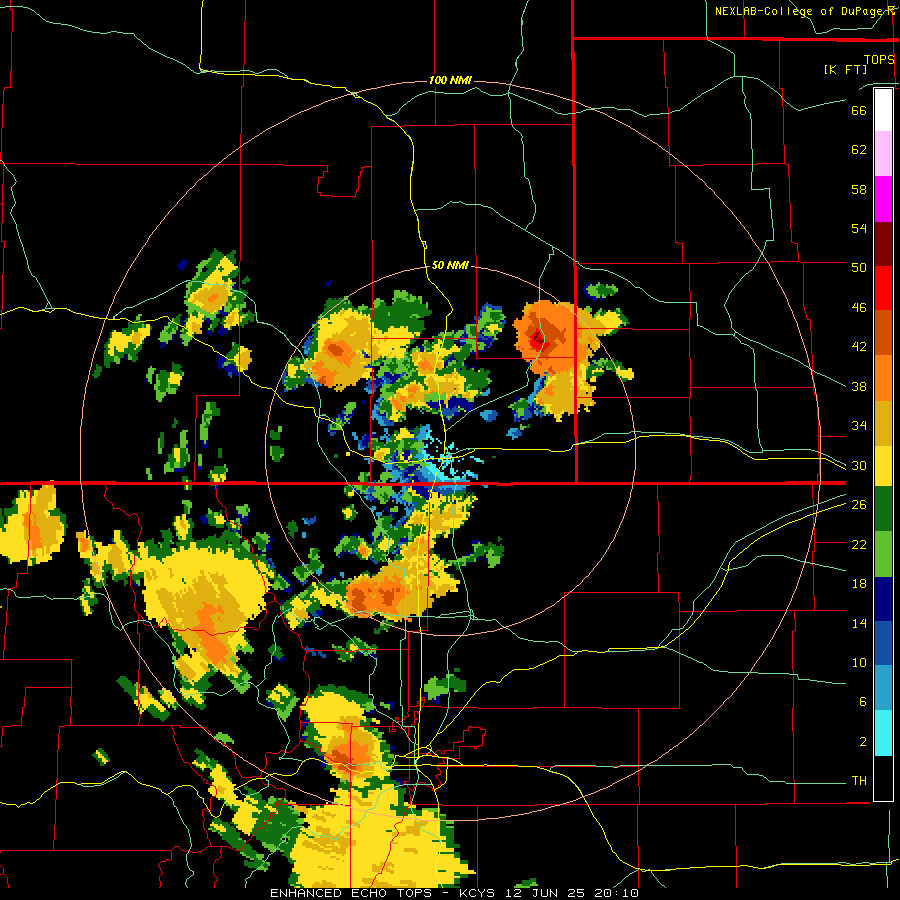Click the legend value 62
The image size is (900, 900).
coord(859,150)
